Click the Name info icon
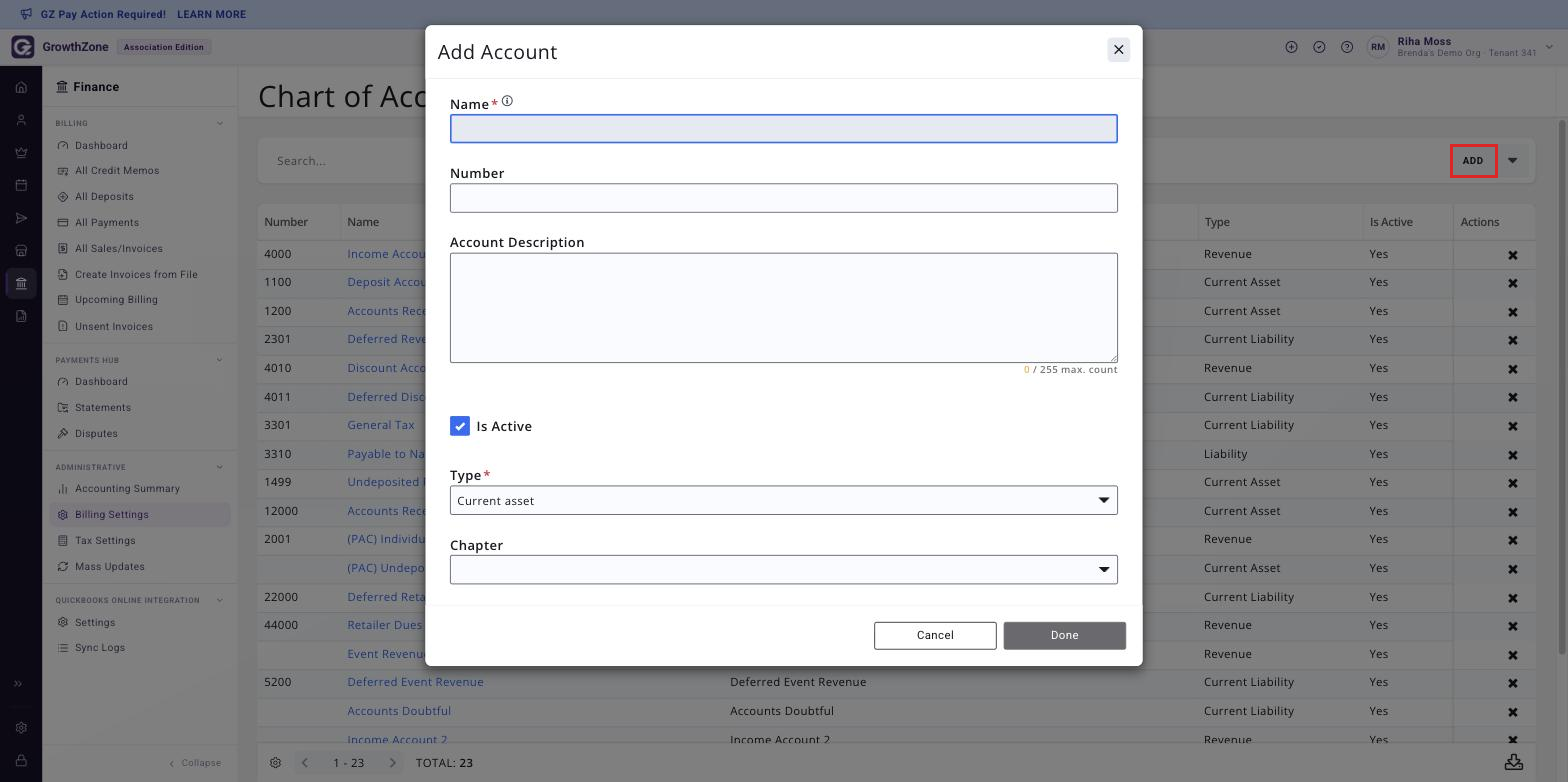Viewport: 1568px width, 782px height. tap(507, 101)
